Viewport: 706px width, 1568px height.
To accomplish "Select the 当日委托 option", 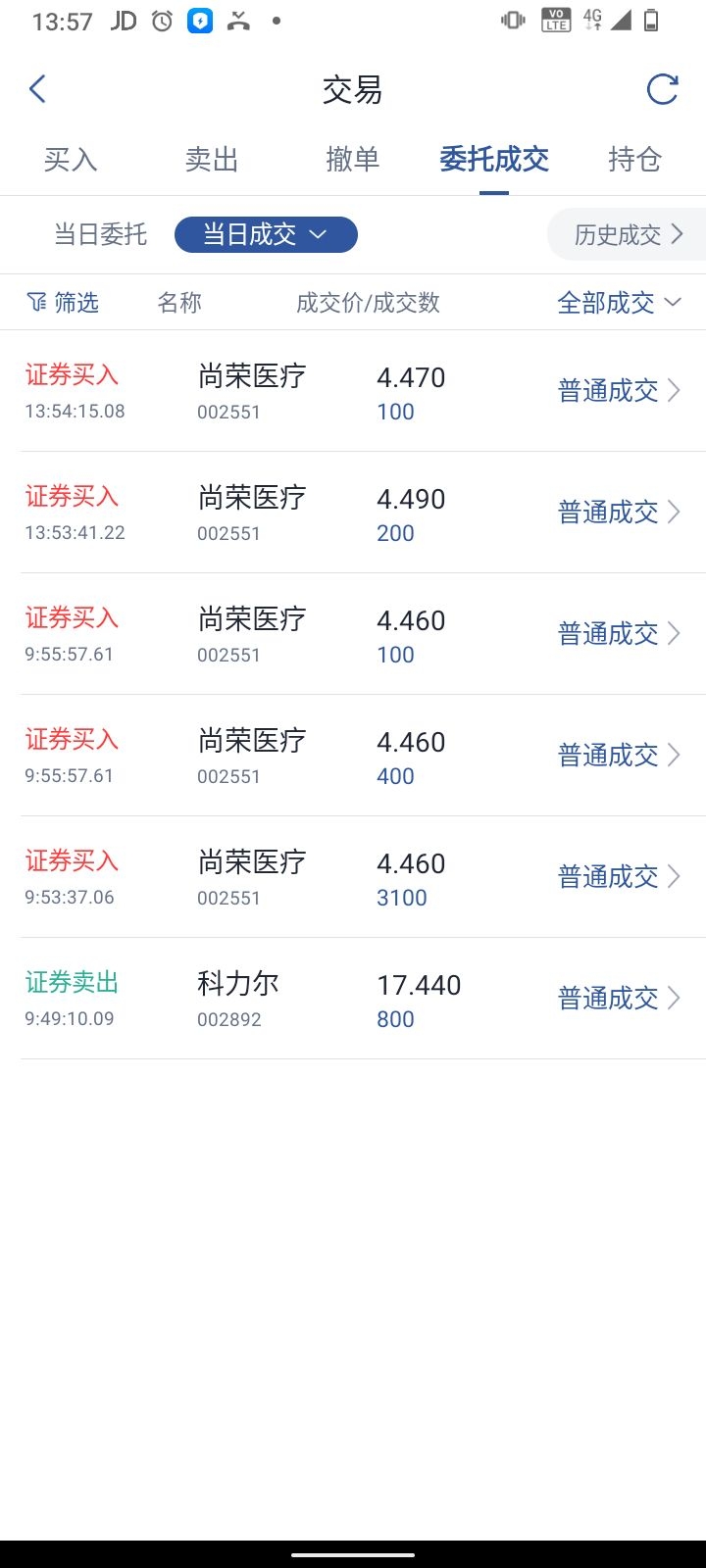I will coord(100,235).
